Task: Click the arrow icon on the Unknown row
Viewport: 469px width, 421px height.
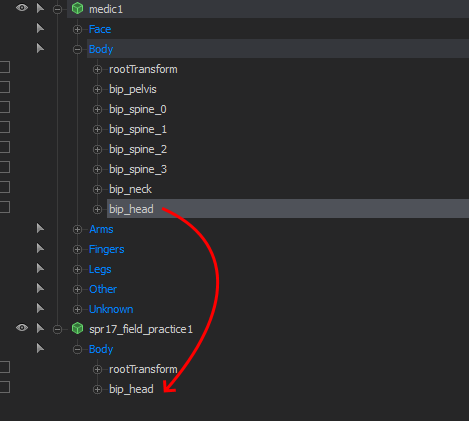Action: 40,308
